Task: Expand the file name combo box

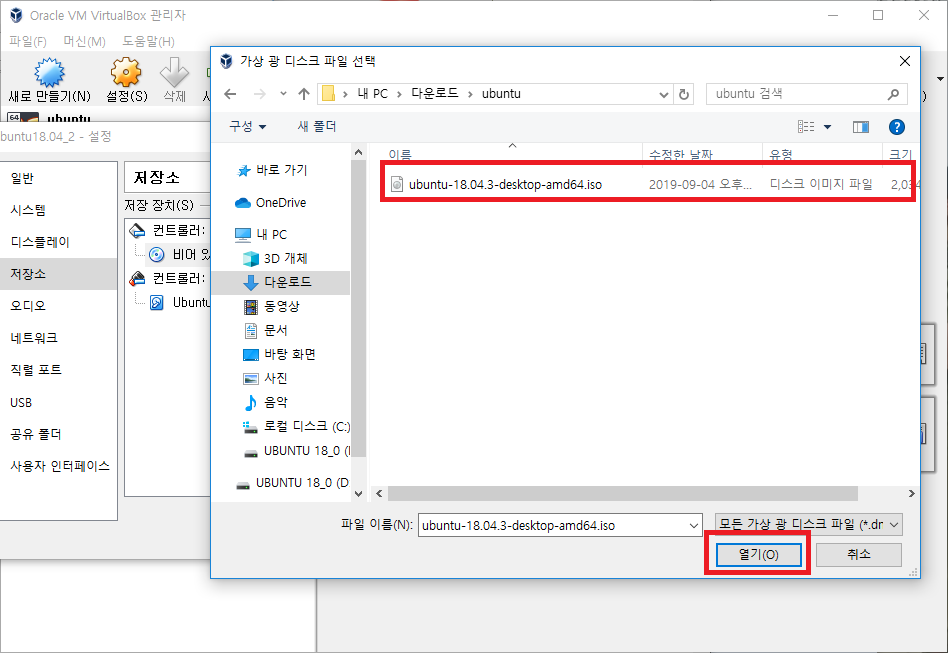Action: 693,525
